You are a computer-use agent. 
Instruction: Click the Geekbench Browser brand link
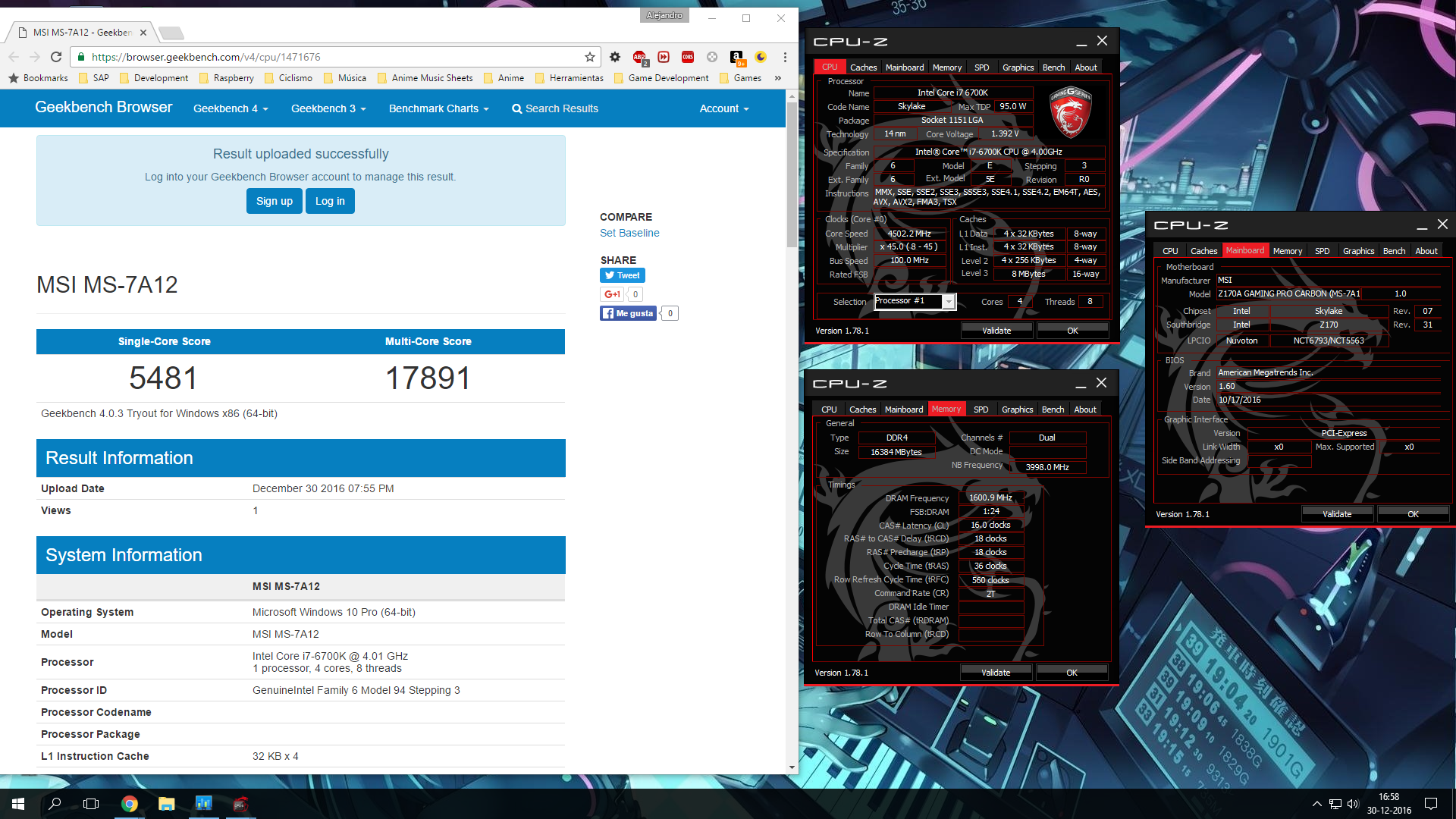pos(103,108)
